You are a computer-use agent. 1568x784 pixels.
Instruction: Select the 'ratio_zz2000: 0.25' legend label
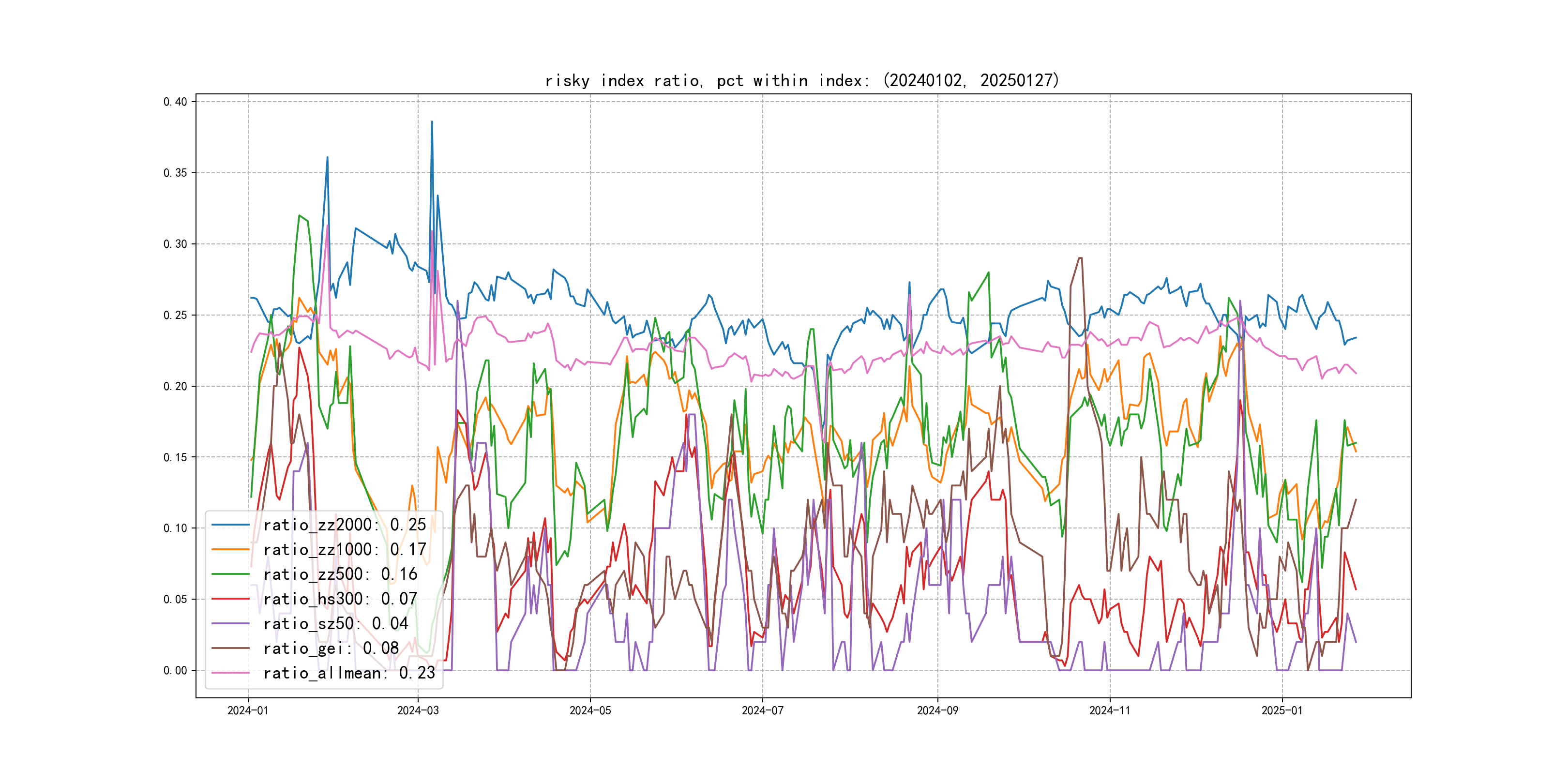[345, 525]
